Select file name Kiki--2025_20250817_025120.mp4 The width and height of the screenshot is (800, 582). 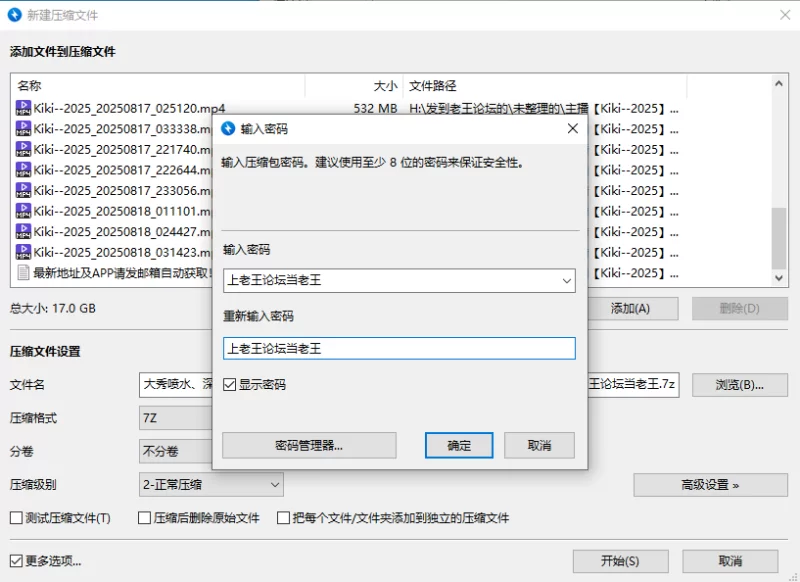(129, 108)
